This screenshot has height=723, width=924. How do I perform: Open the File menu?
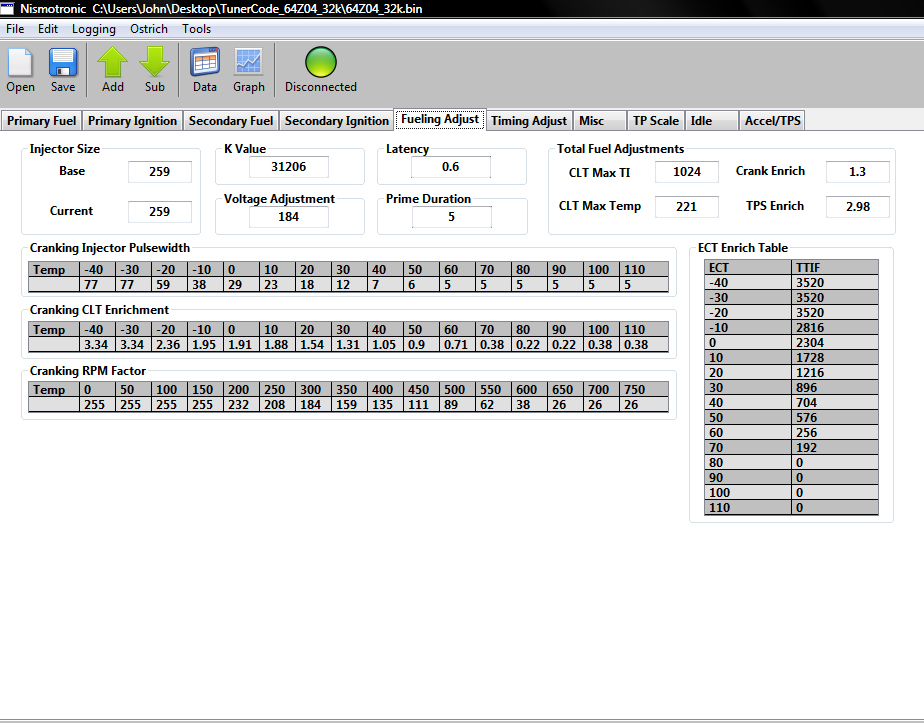point(15,29)
